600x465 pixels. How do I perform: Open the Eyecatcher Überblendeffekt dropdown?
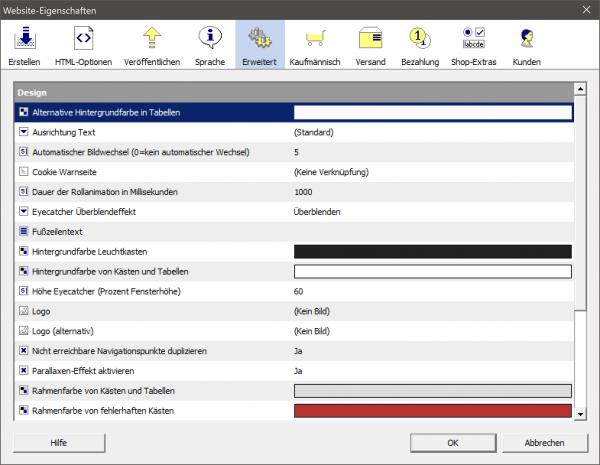coord(24,212)
